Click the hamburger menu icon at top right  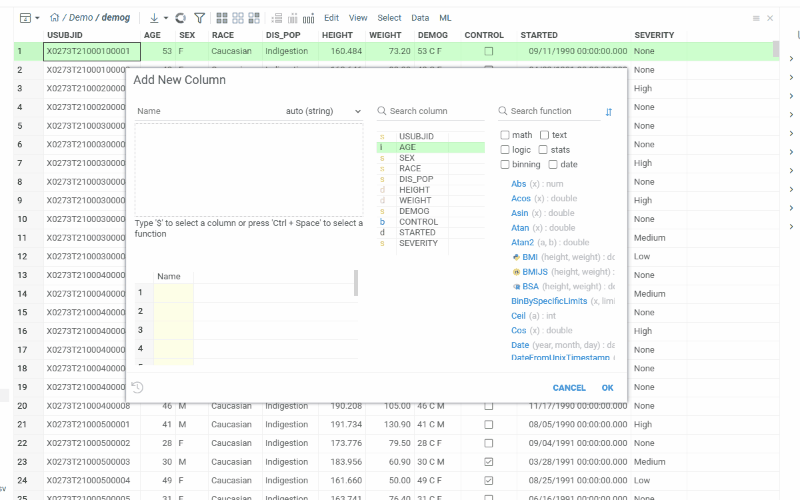756,18
